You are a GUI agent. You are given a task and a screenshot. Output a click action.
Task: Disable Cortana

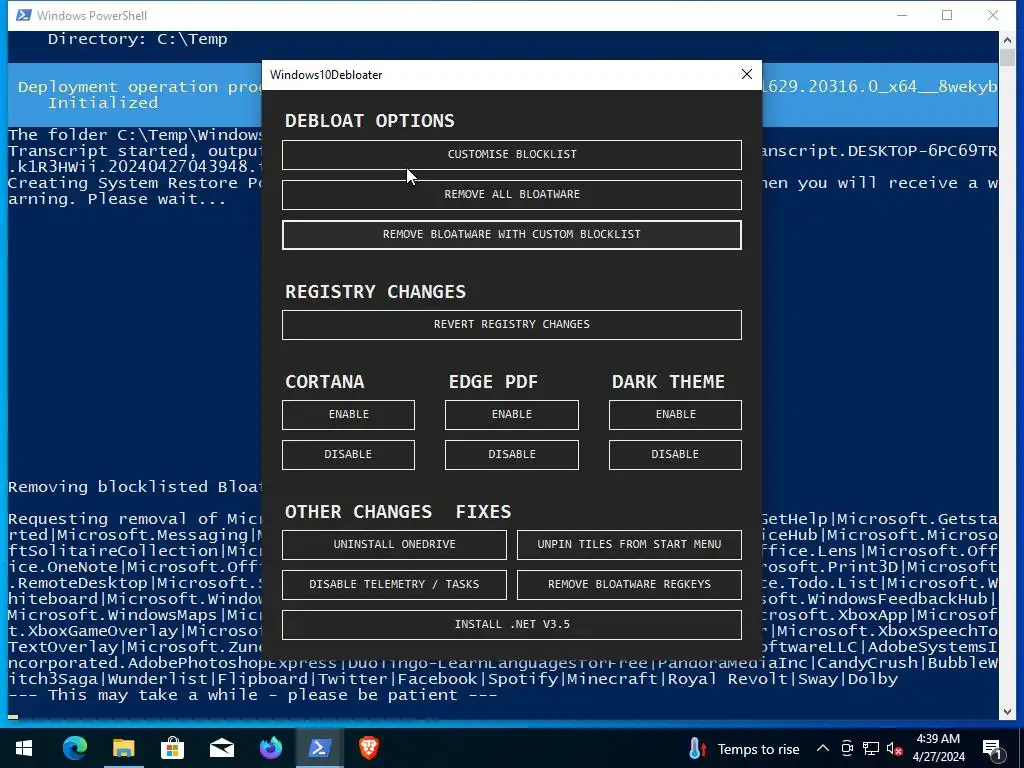(348, 455)
